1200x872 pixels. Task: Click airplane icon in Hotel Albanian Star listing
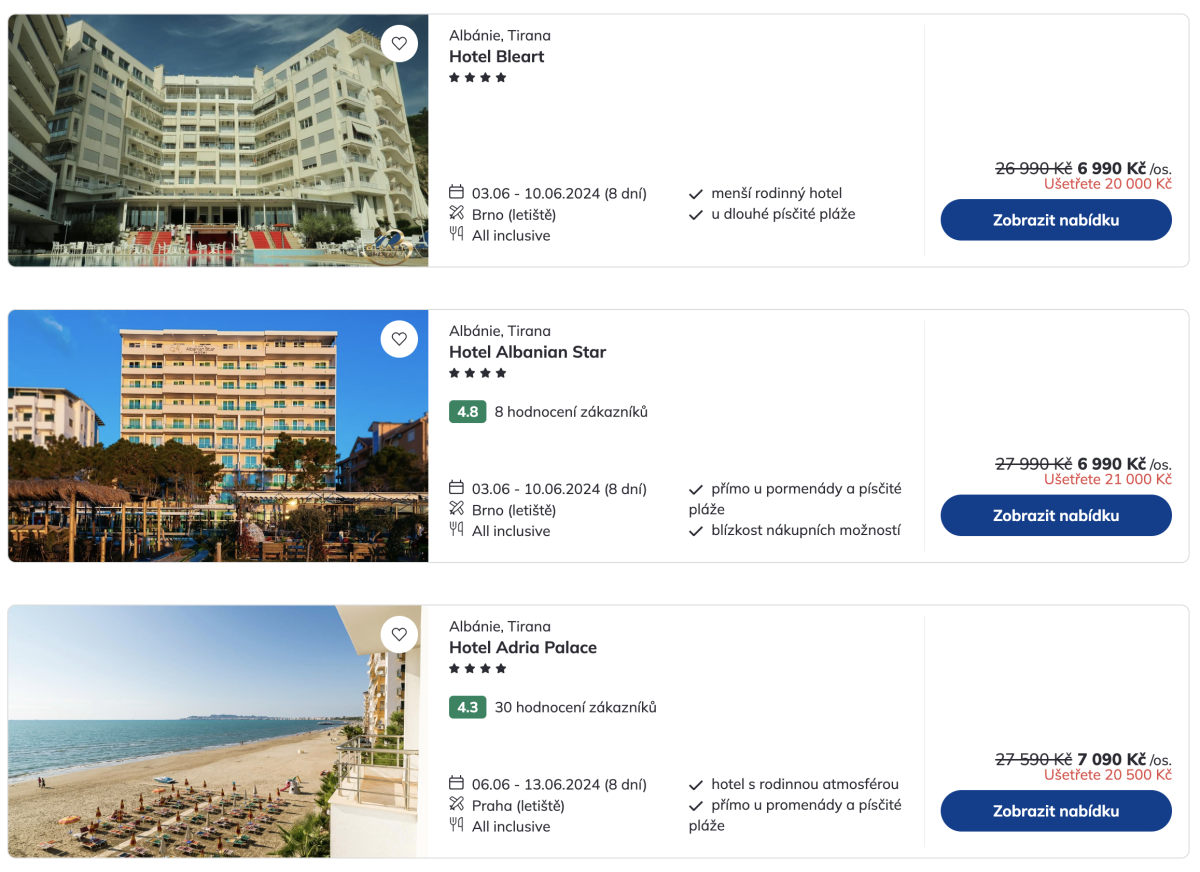coord(457,509)
